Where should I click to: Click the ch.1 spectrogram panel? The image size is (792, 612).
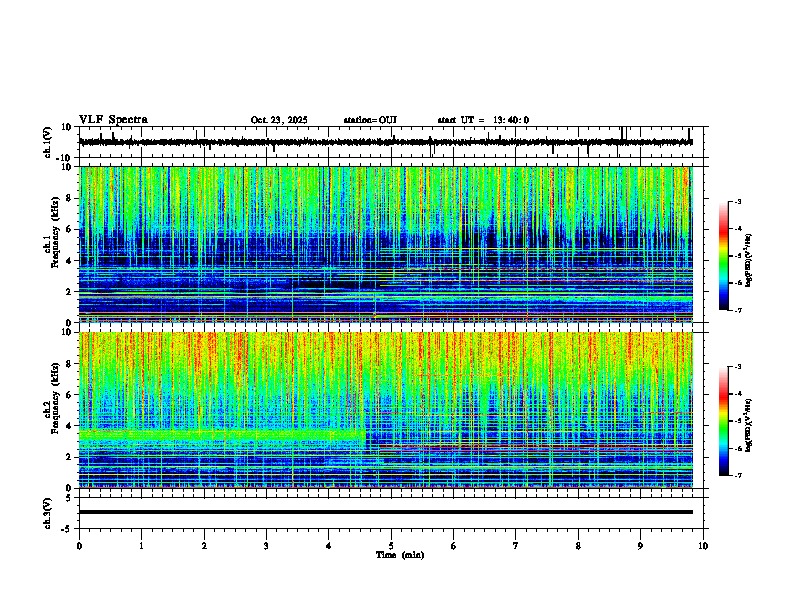click(x=386, y=244)
